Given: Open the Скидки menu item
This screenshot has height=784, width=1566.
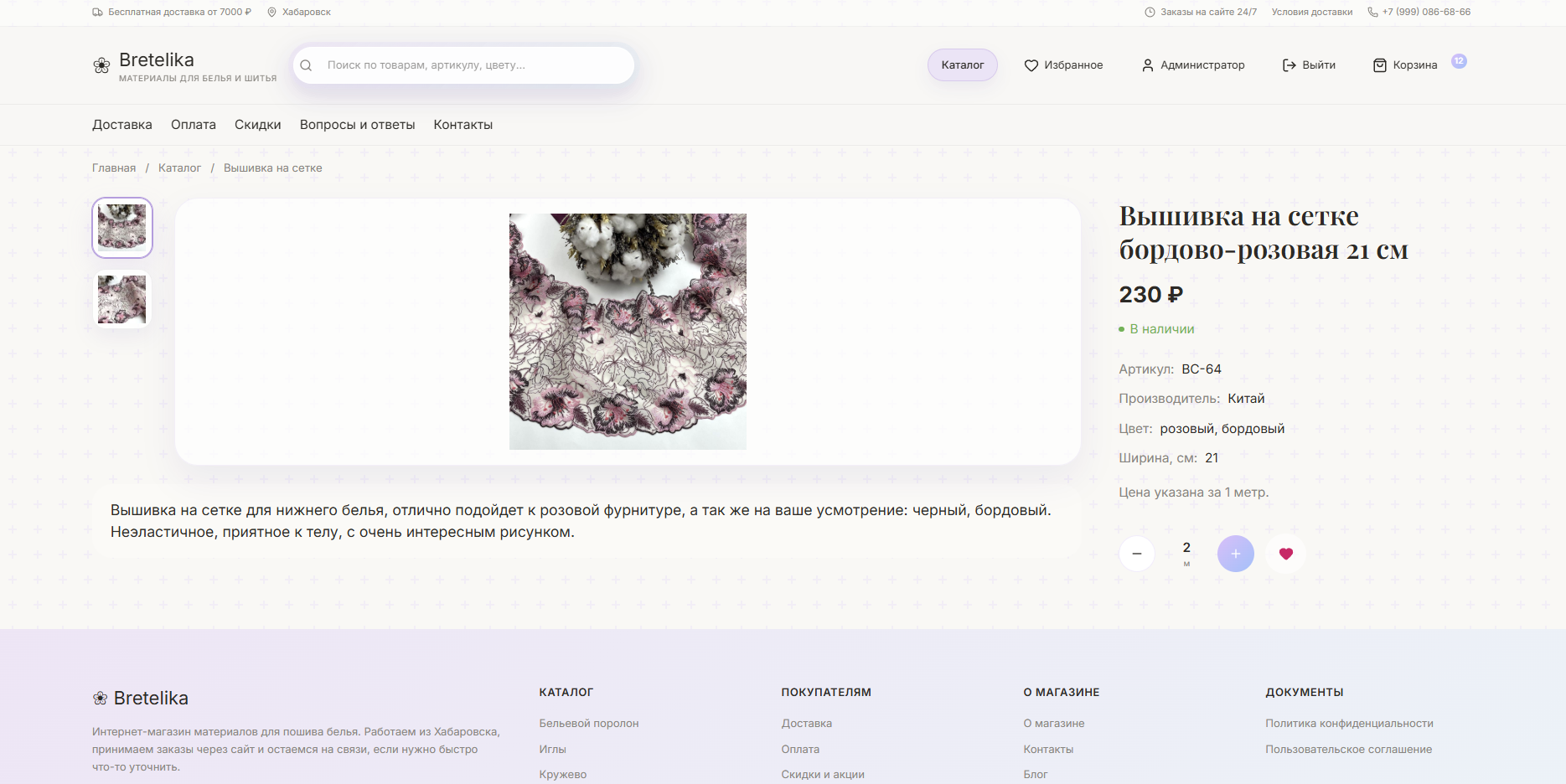Looking at the screenshot, I should point(258,125).
